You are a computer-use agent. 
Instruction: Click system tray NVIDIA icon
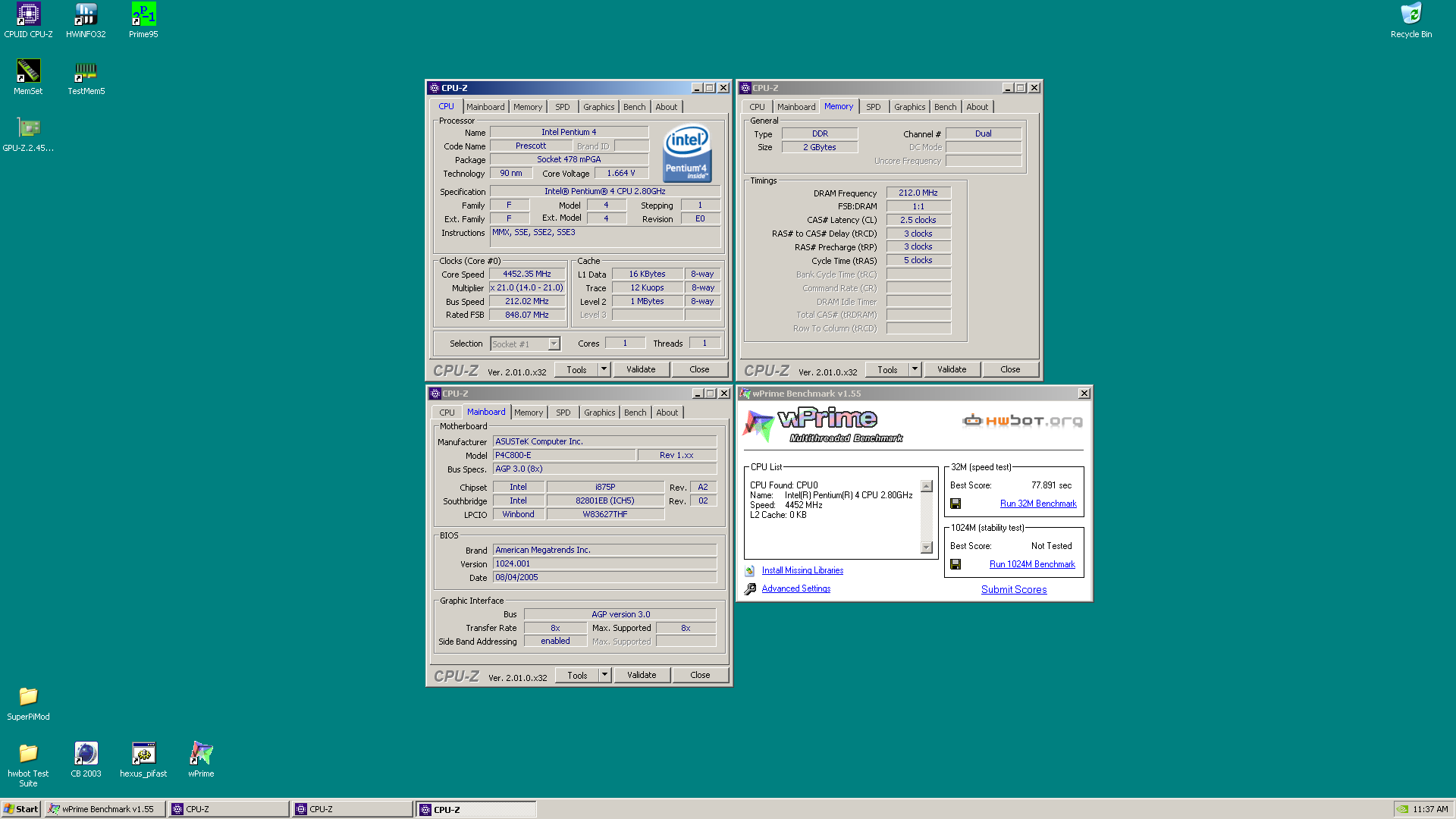pyautogui.click(x=1403, y=809)
